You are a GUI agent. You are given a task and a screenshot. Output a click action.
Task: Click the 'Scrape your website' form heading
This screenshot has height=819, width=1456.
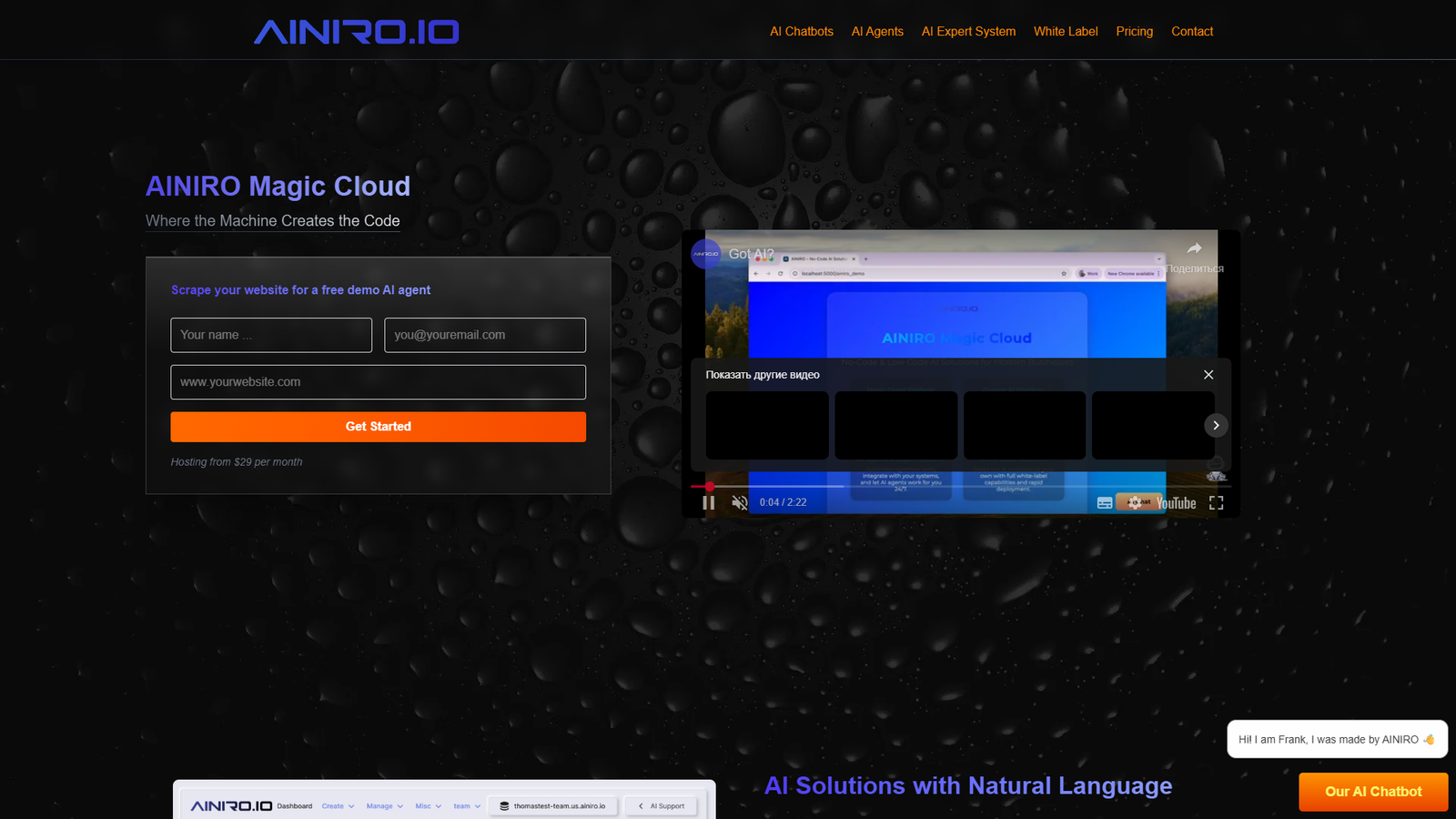tap(301, 290)
